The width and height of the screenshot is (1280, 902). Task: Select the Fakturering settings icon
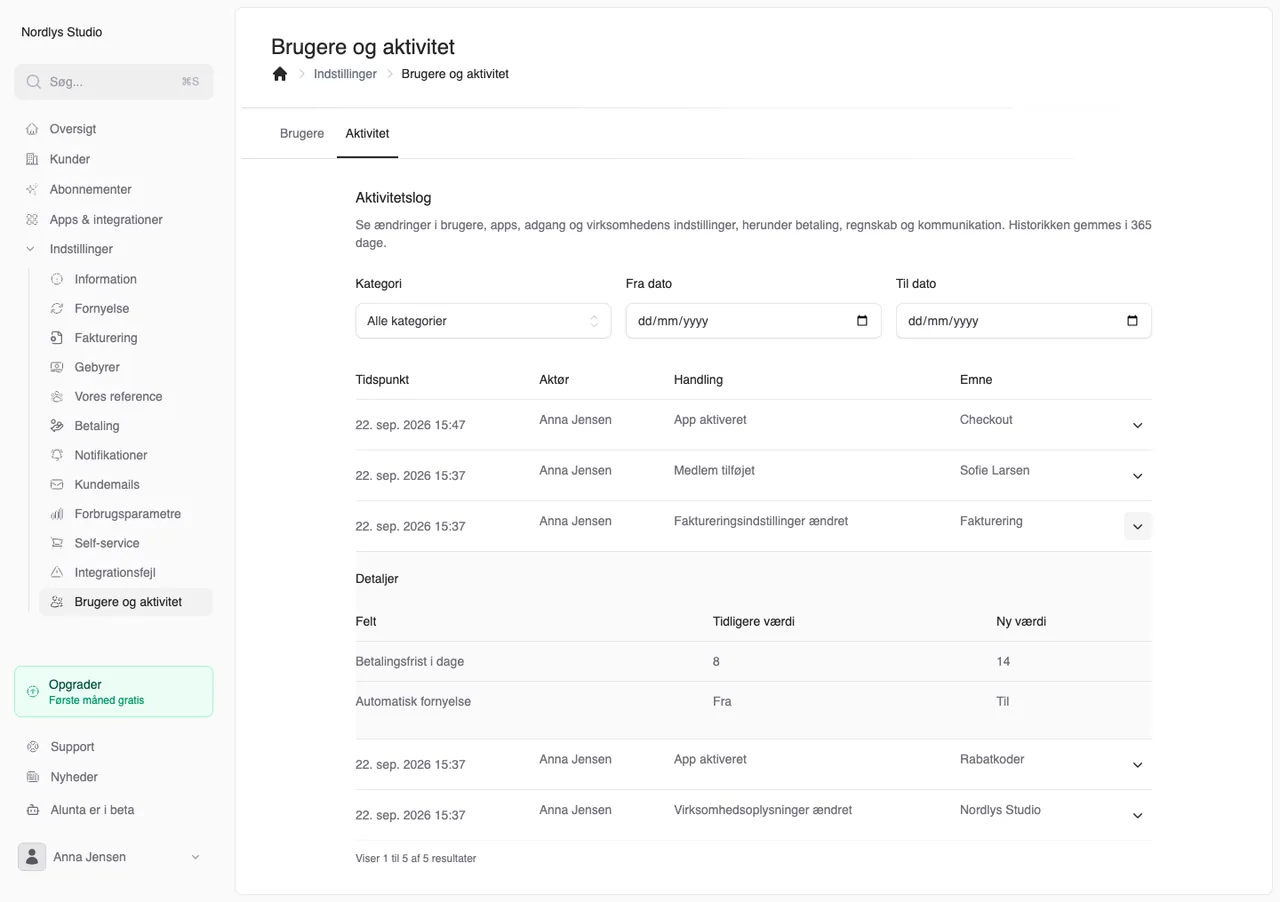coord(57,338)
